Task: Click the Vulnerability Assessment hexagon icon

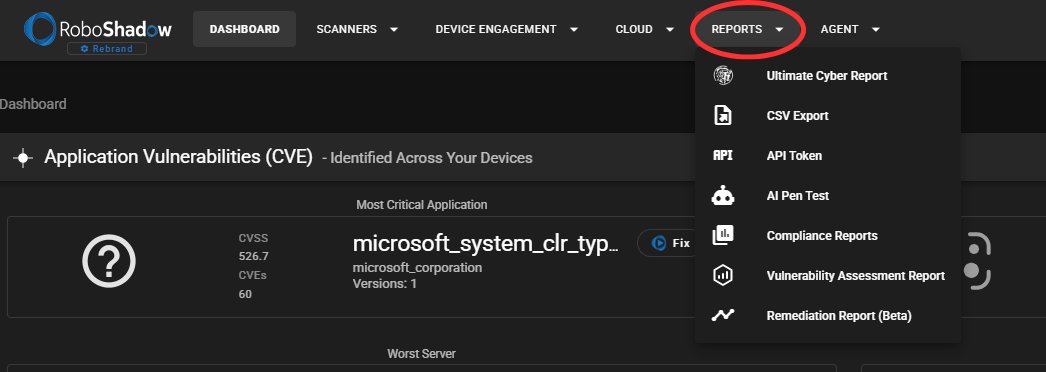Action: point(723,275)
